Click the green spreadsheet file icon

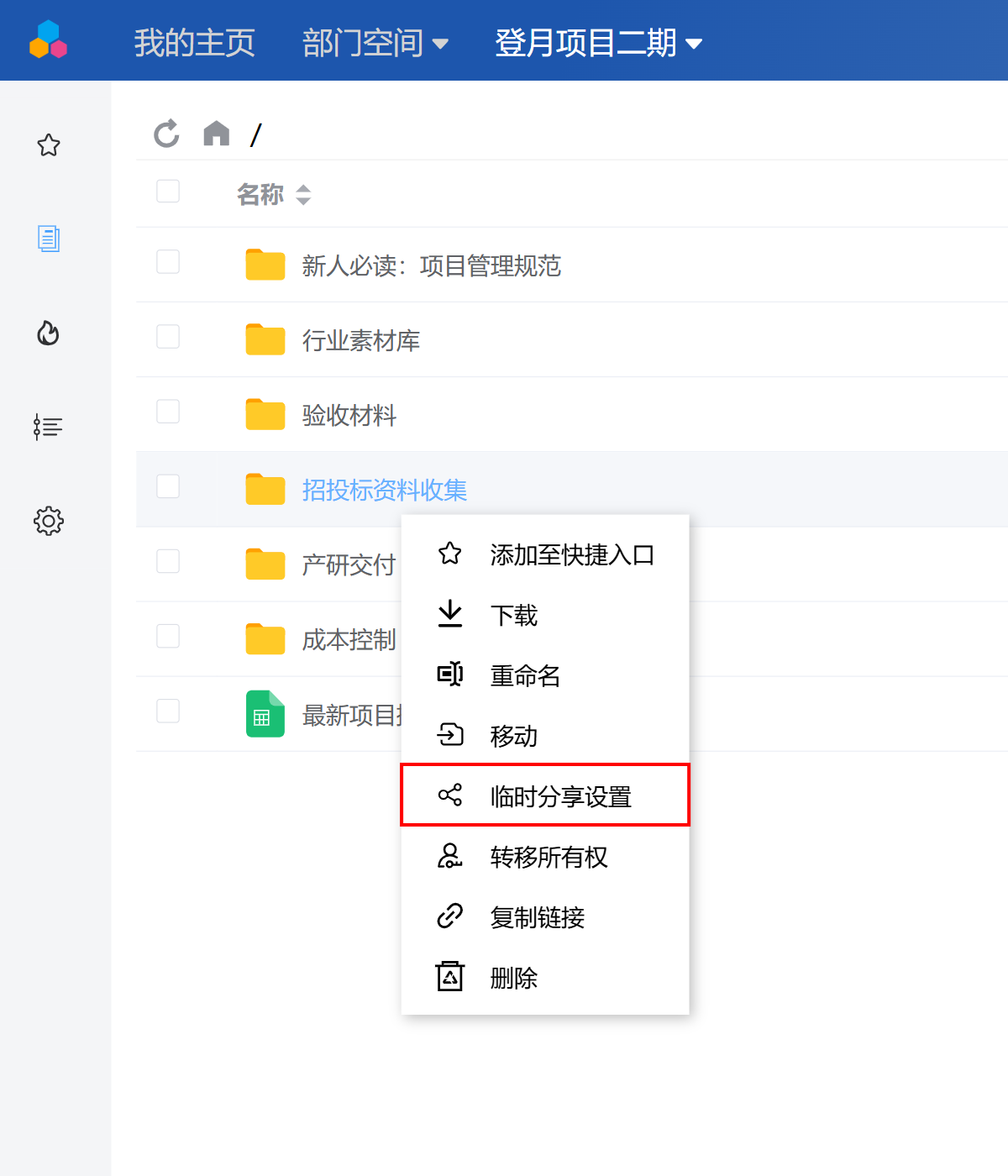tap(265, 713)
